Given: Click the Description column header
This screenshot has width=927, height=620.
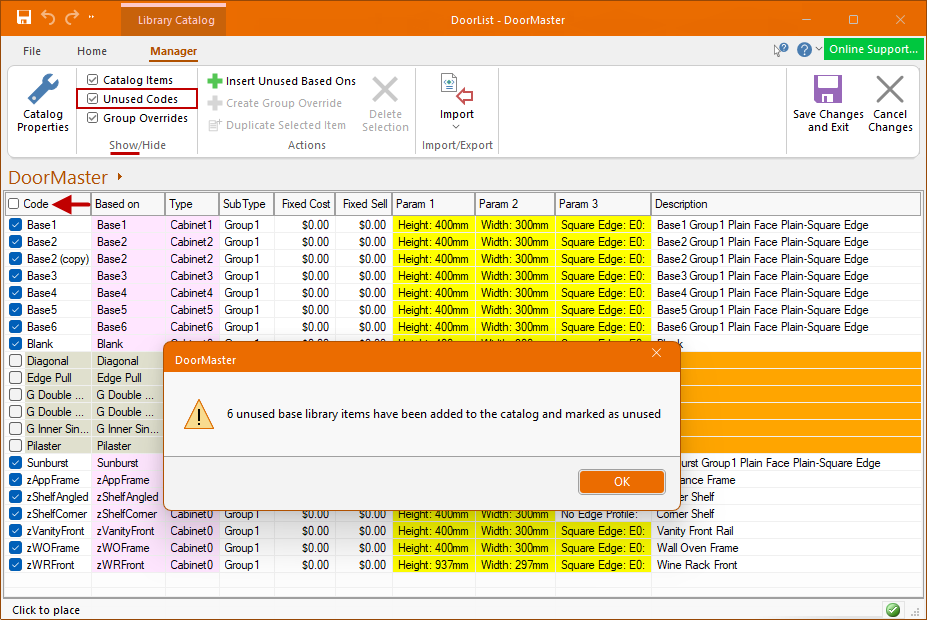Looking at the screenshot, I should 784,204.
